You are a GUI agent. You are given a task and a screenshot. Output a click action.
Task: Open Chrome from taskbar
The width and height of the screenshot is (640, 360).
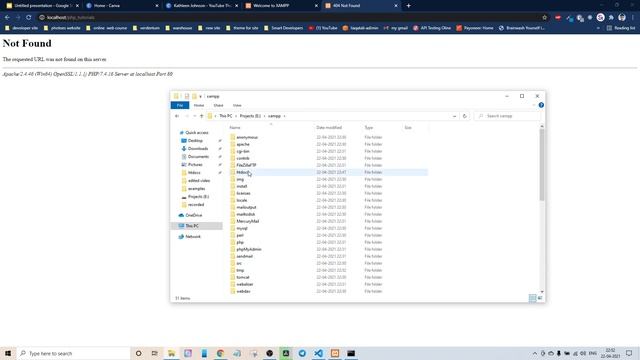coord(220,353)
